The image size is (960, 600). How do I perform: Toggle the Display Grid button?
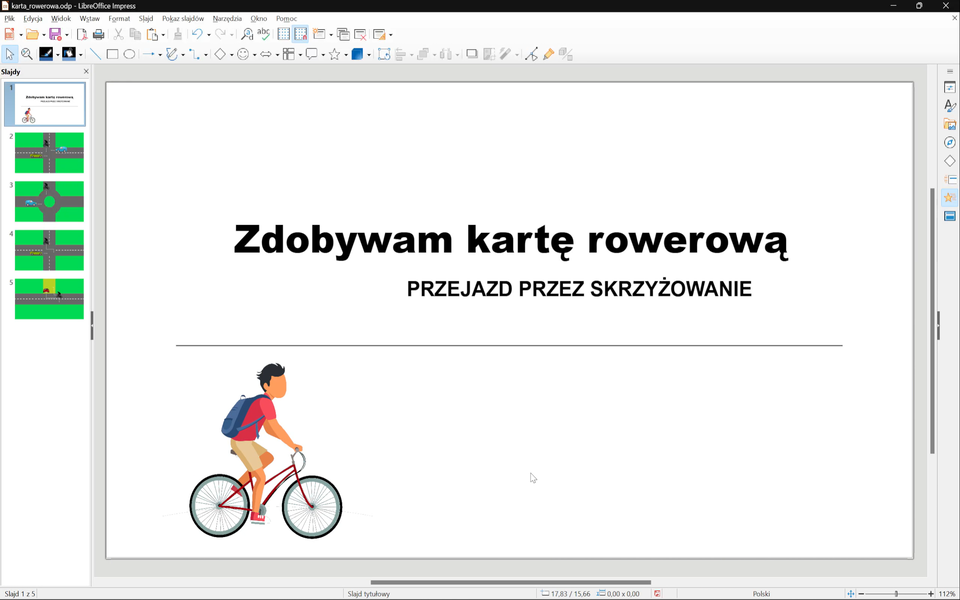click(x=284, y=34)
